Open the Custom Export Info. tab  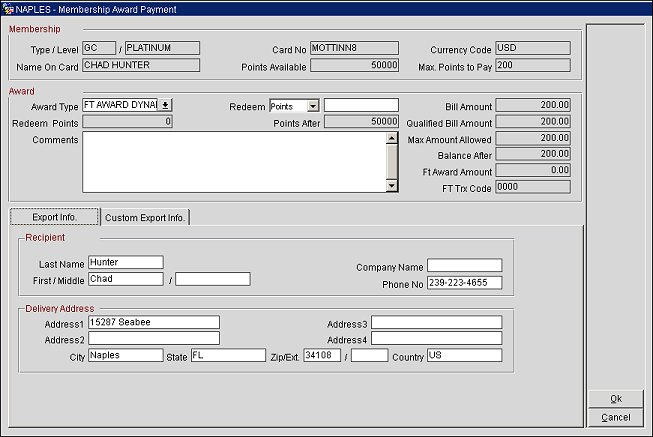tap(146, 217)
